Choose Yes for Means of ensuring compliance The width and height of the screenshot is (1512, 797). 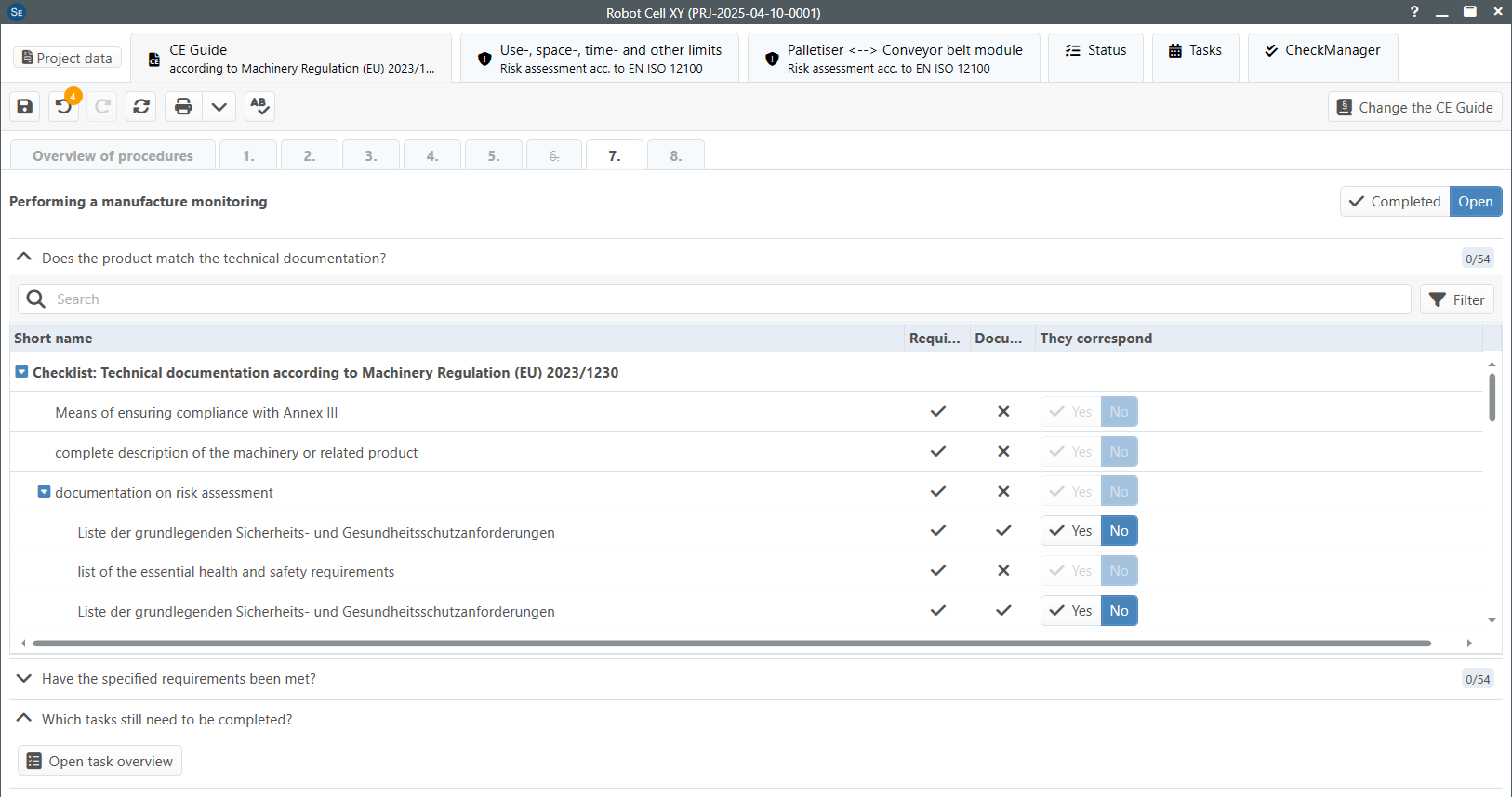pos(1071,412)
